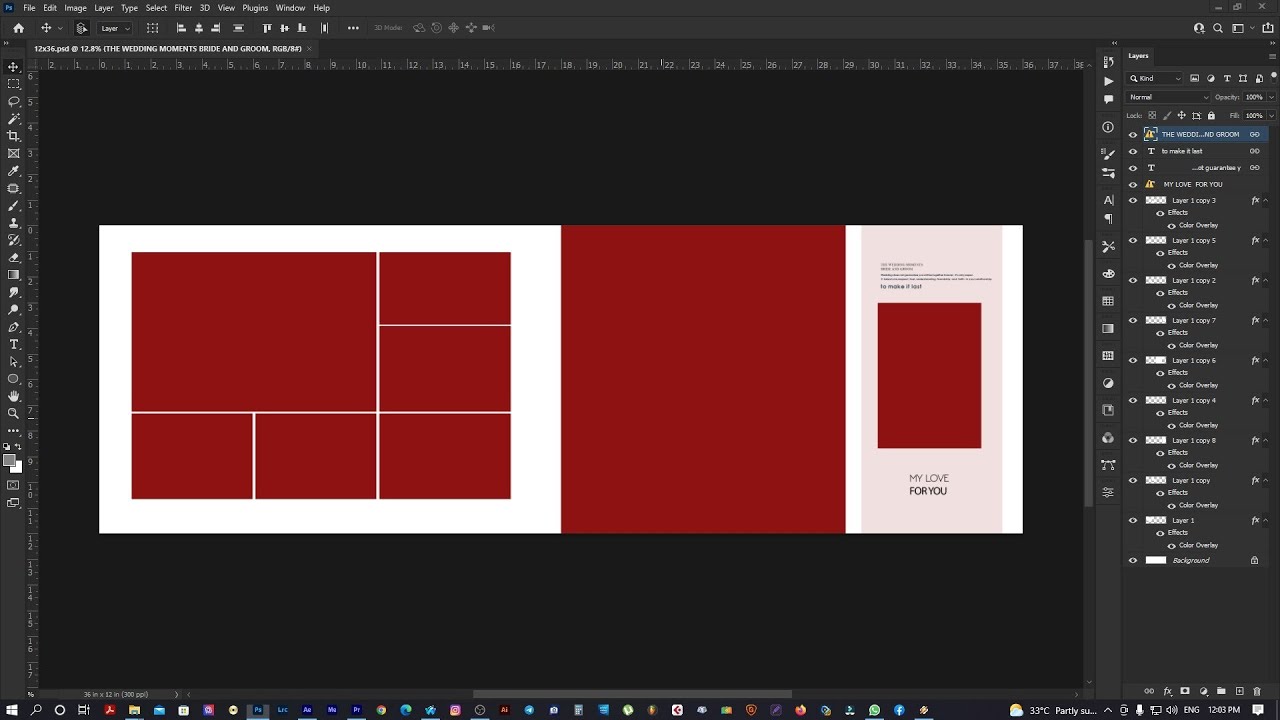Open the Character panel icon
This screenshot has height=720, width=1280.
coord(1108,200)
